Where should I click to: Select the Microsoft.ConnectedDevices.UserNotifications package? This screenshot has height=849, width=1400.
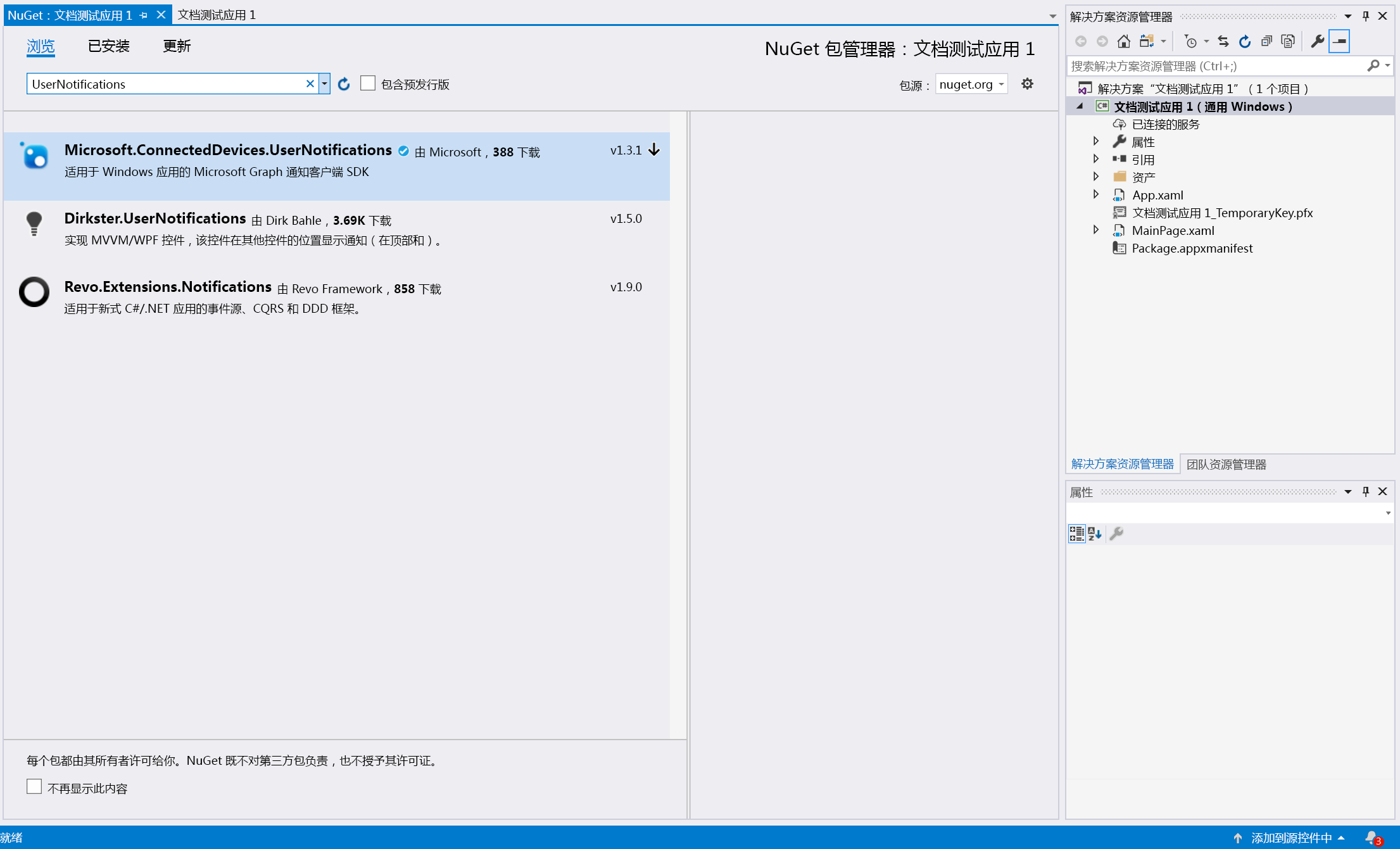337,167
